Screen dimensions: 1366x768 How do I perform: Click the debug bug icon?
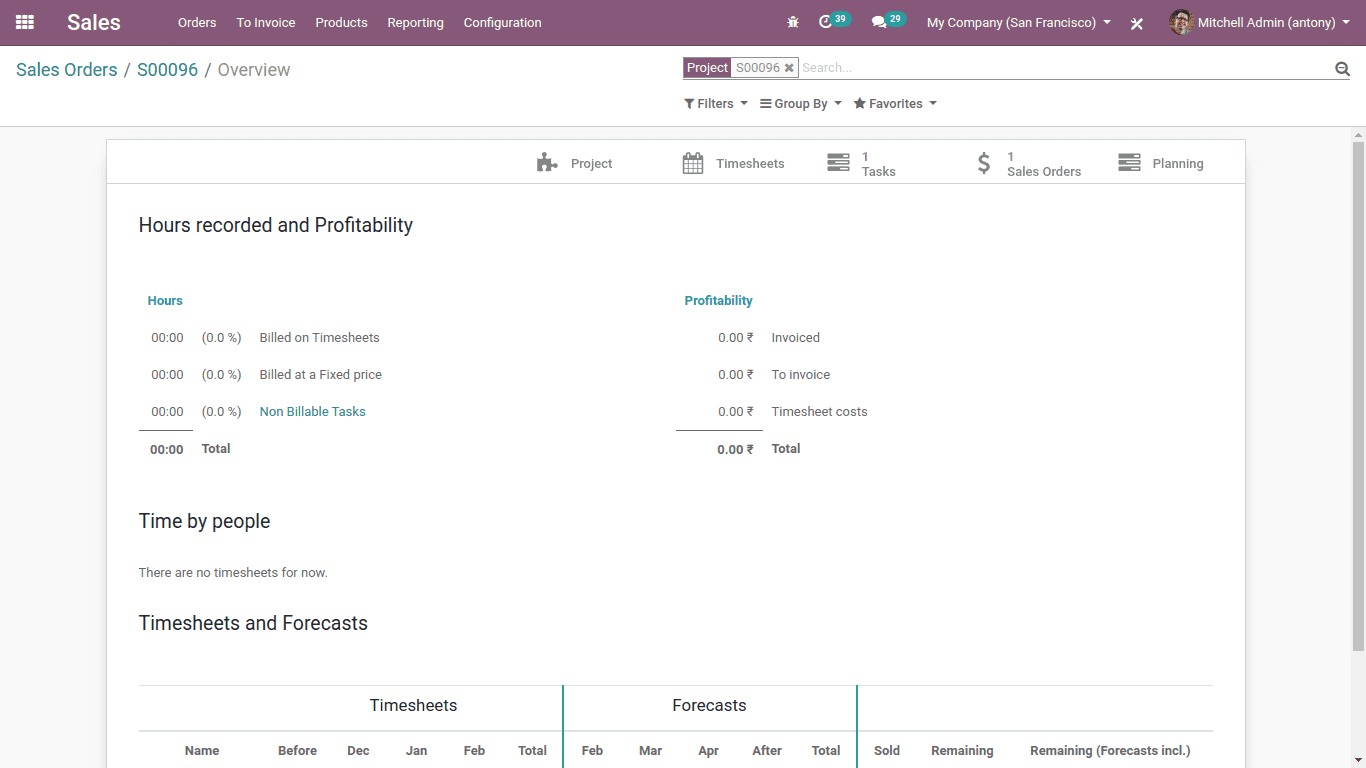point(793,22)
